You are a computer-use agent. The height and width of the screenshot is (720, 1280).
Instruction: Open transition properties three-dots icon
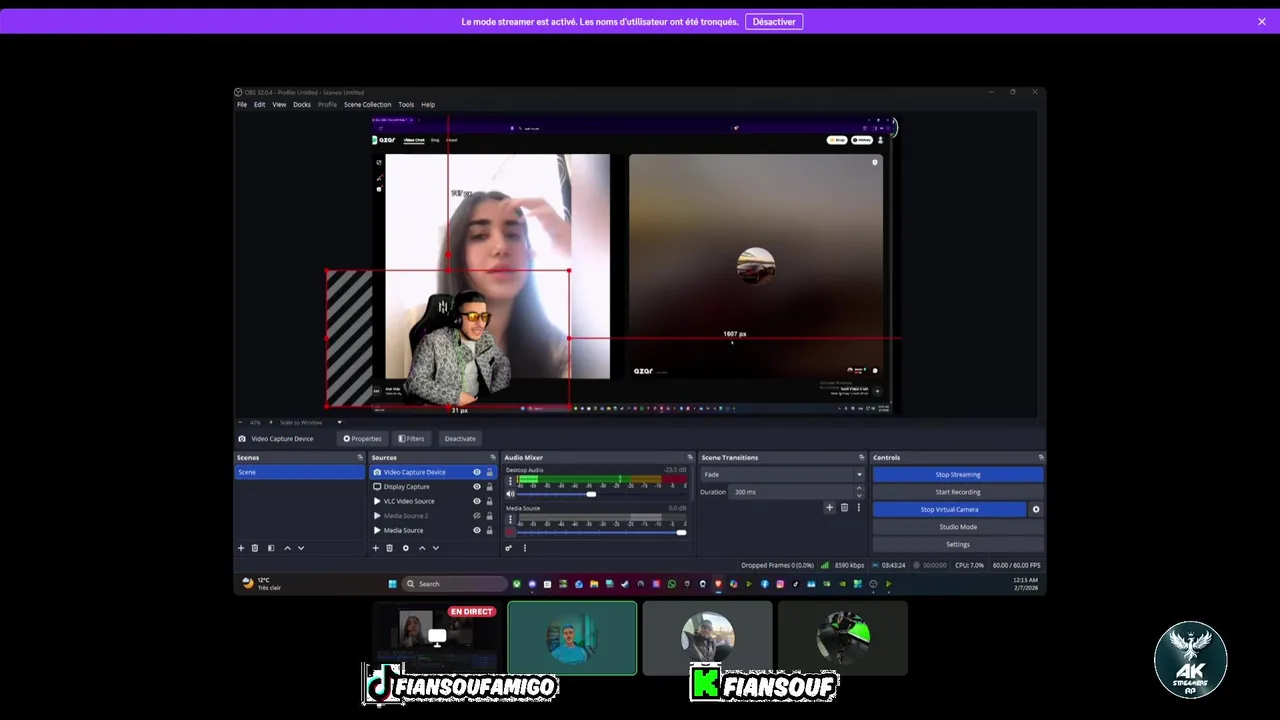click(858, 508)
